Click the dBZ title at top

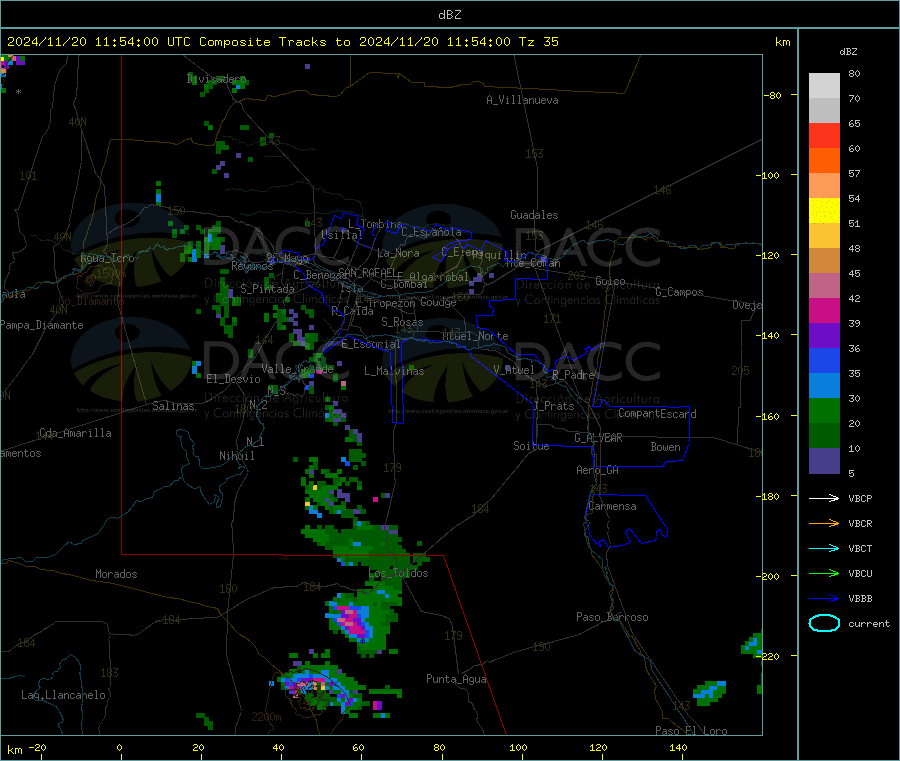click(449, 15)
